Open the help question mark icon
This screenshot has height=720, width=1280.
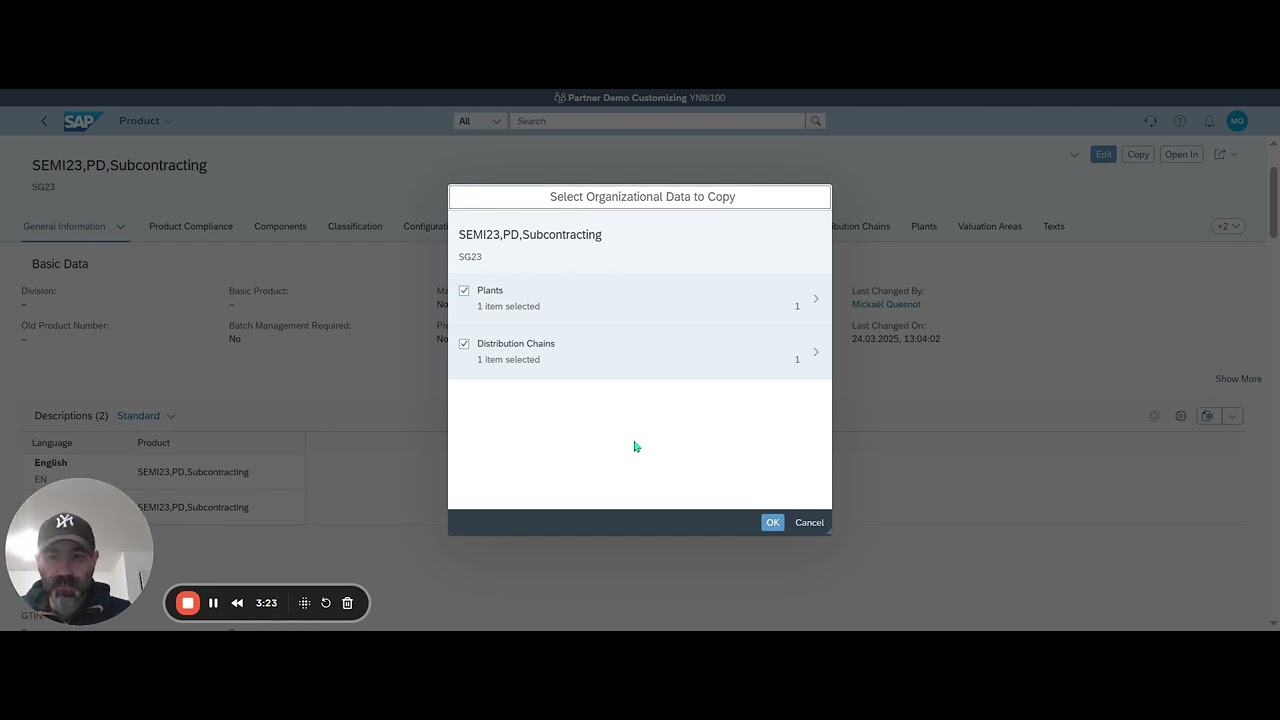(x=1180, y=121)
